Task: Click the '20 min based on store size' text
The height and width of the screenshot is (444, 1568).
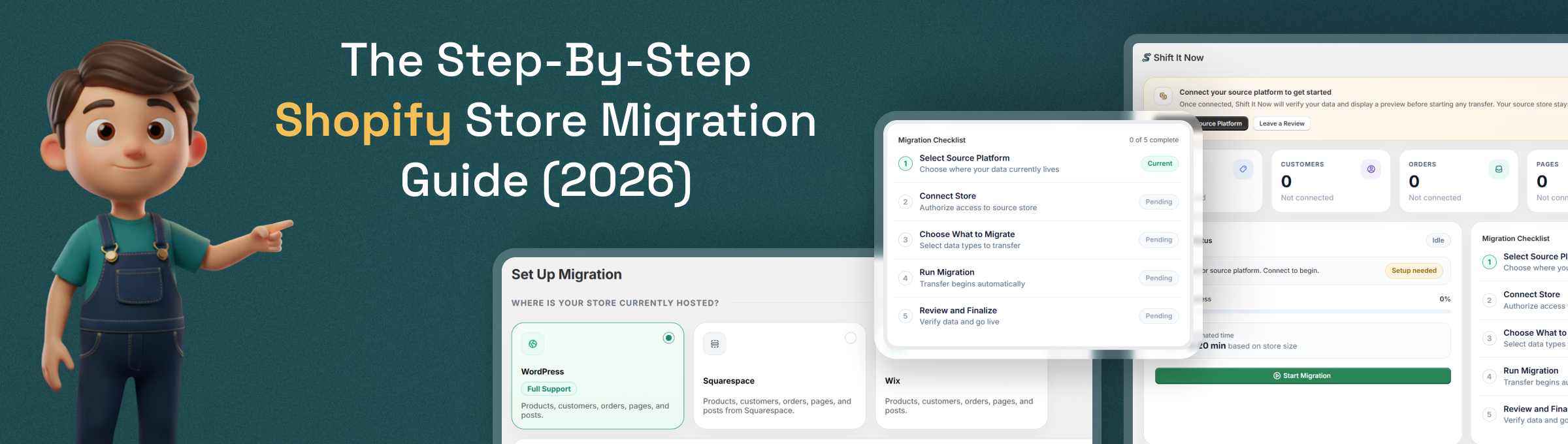Action: [x=1248, y=346]
